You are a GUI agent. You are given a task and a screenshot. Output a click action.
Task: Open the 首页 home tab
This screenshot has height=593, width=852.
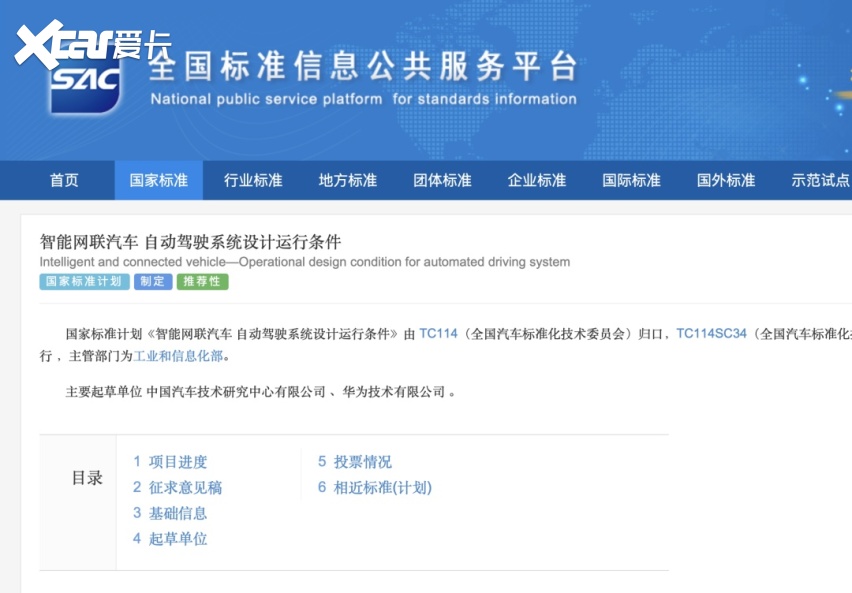tap(64, 180)
